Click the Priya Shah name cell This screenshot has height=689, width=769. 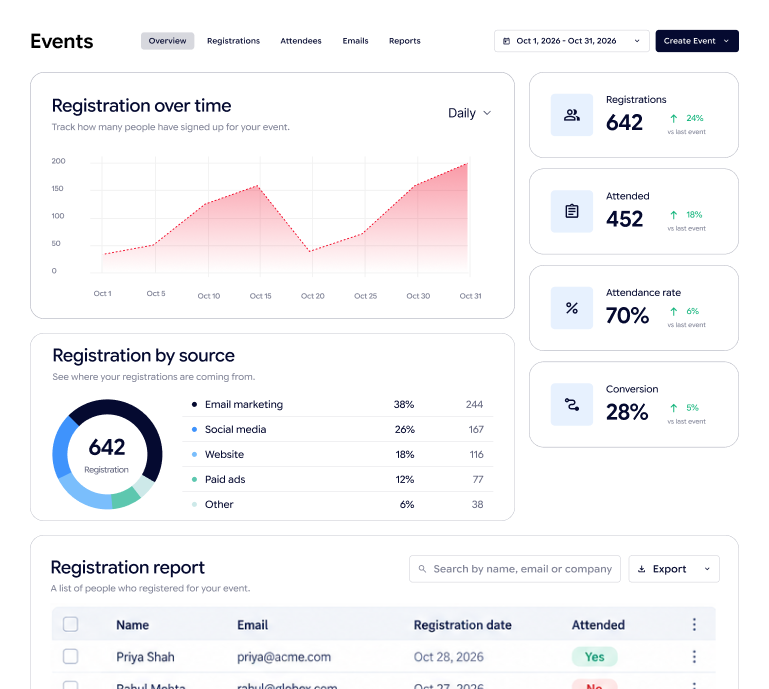tap(145, 657)
